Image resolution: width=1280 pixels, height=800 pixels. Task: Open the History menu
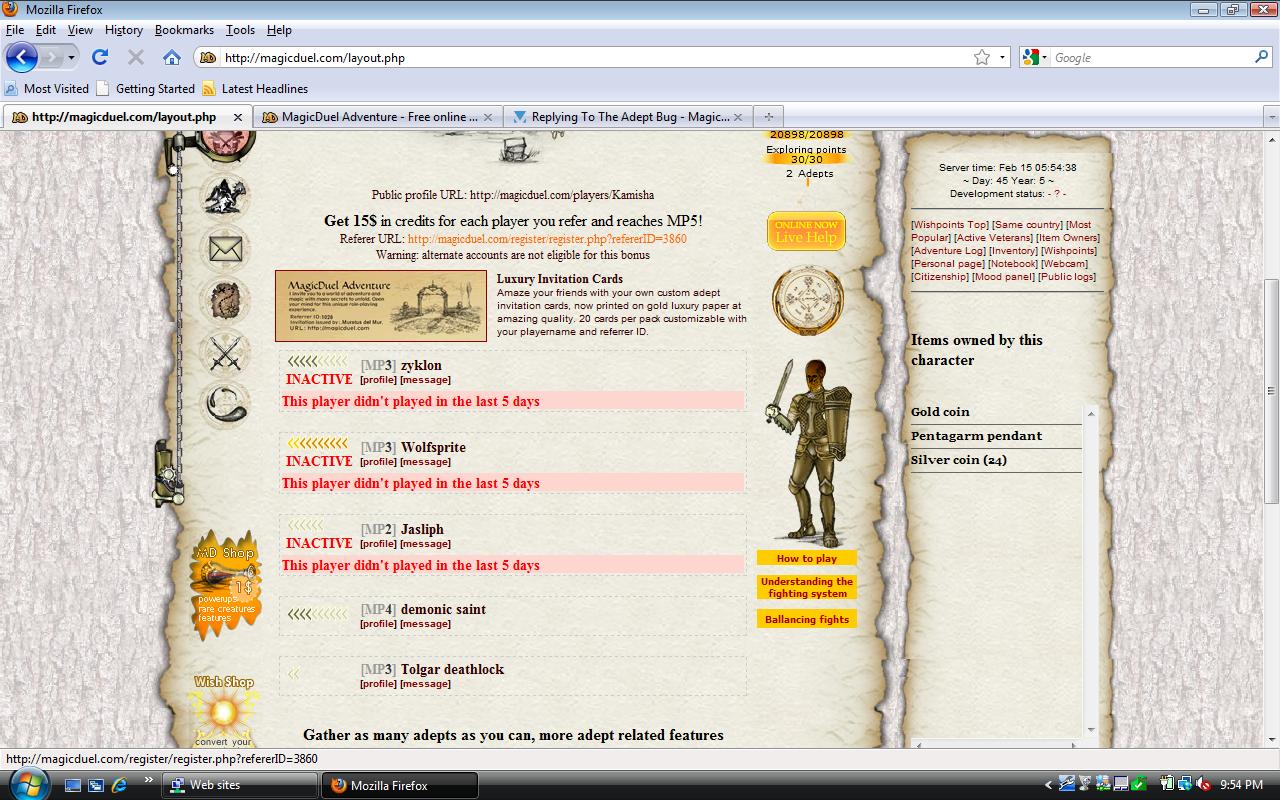(124, 30)
